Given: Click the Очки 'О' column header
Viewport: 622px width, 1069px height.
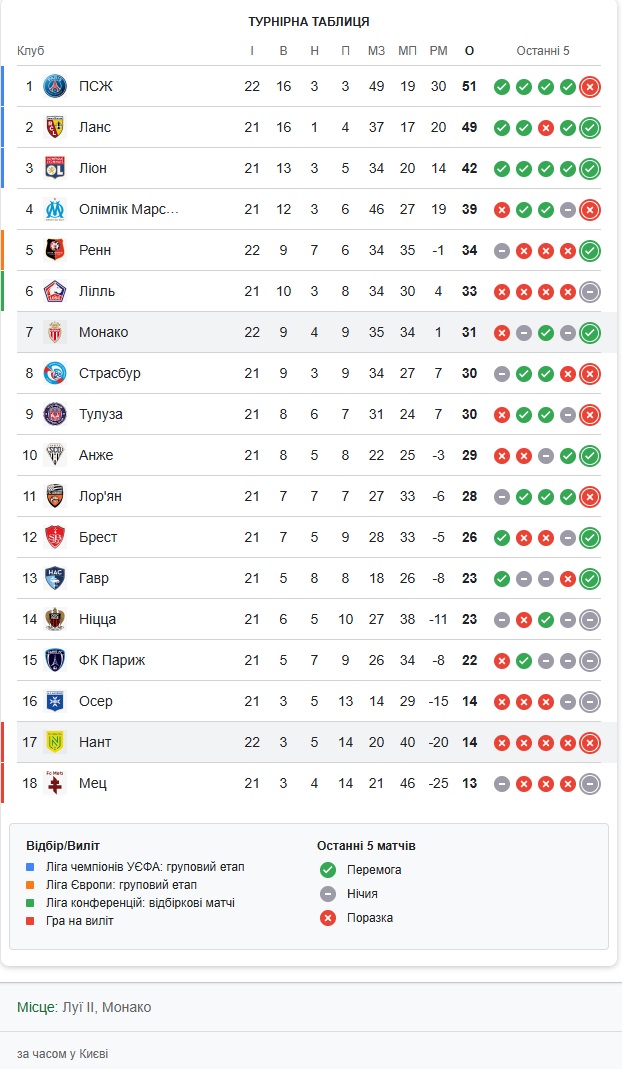Looking at the screenshot, I should [469, 51].
